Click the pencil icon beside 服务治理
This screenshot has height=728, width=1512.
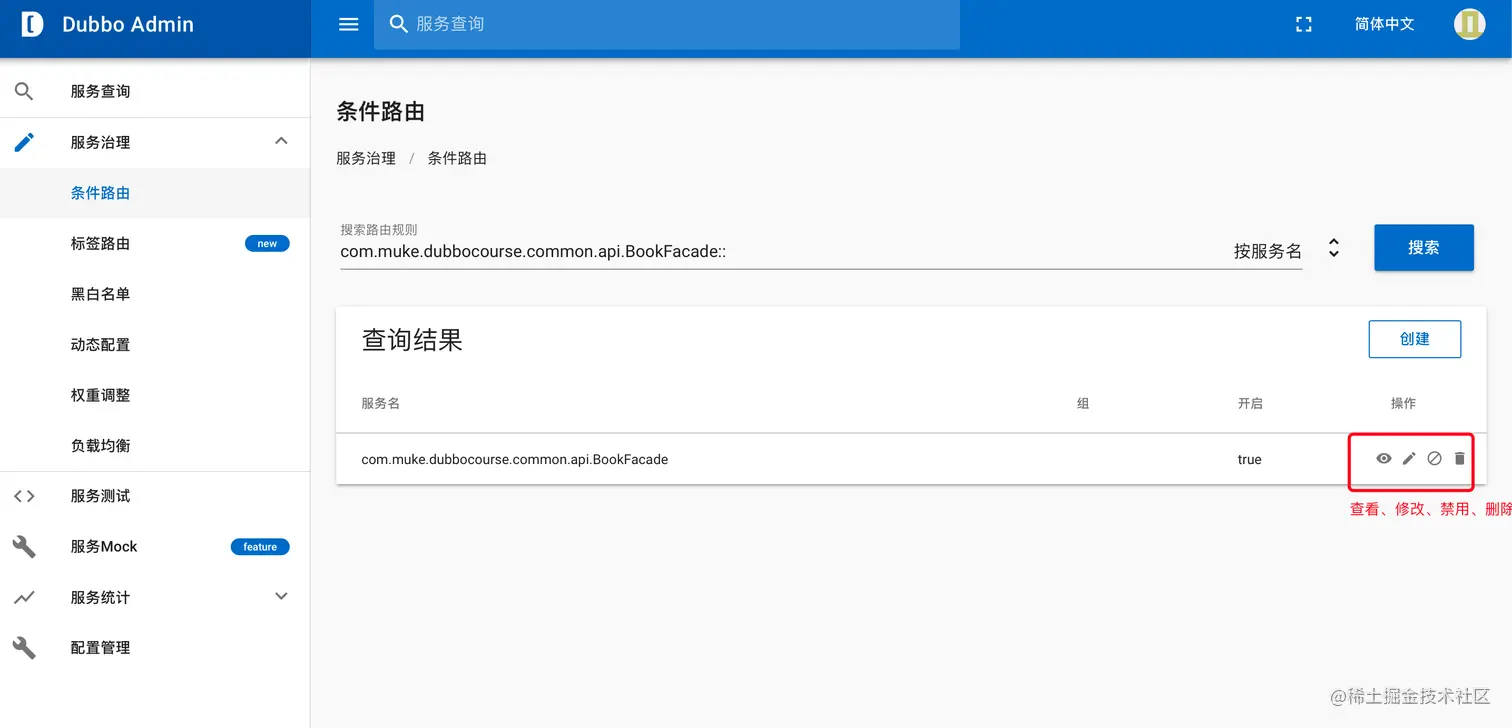(x=24, y=142)
